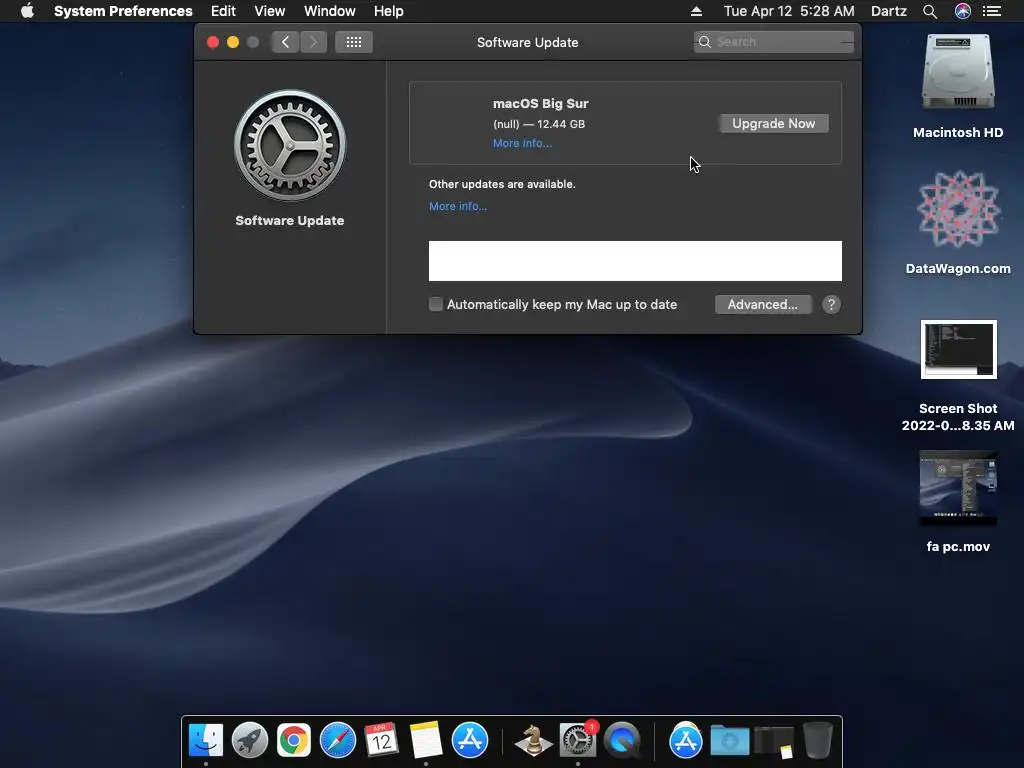The height and width of the screenshot is (768, 1024).
Task: Click the red close window button
Action: click(213, 42)
